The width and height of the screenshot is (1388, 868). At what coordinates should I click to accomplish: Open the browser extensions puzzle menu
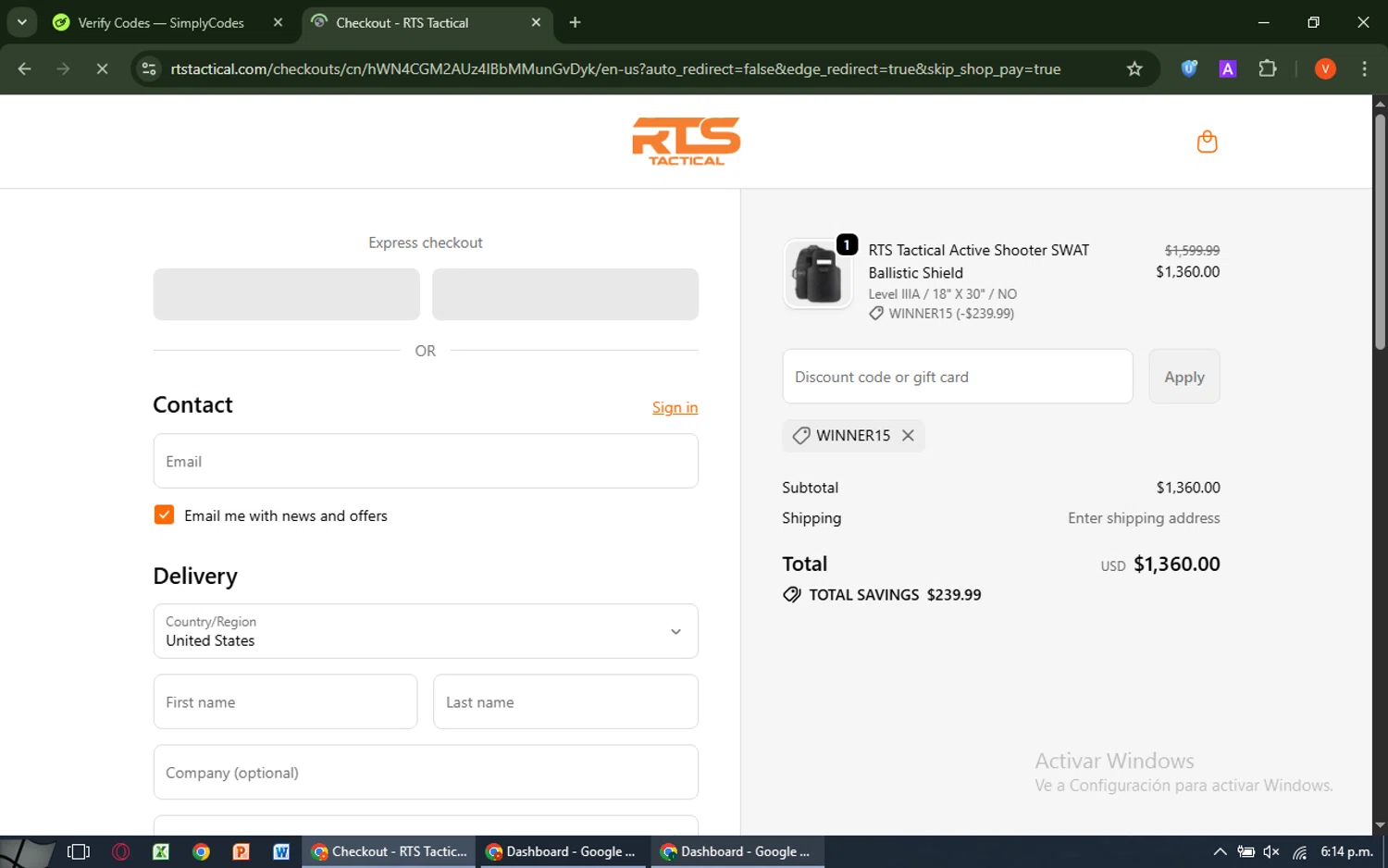pyautogui.click(x=1268, y=68)
